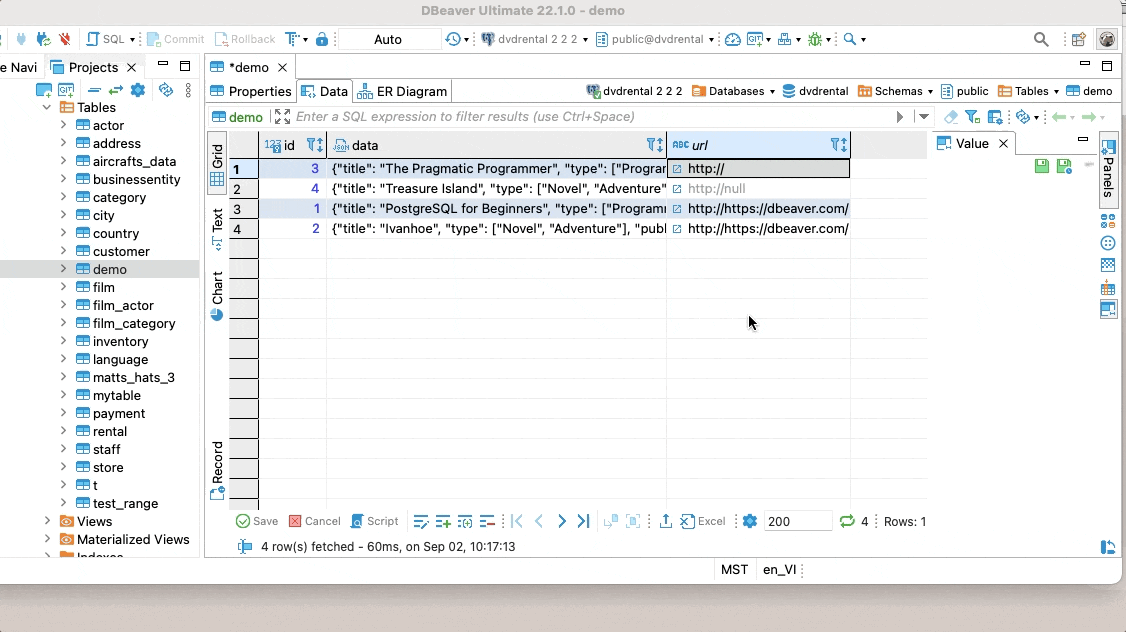Viewport: 1126px width, 632px height.
Task: Toggle Record view mode
Action: coord(218,470)
